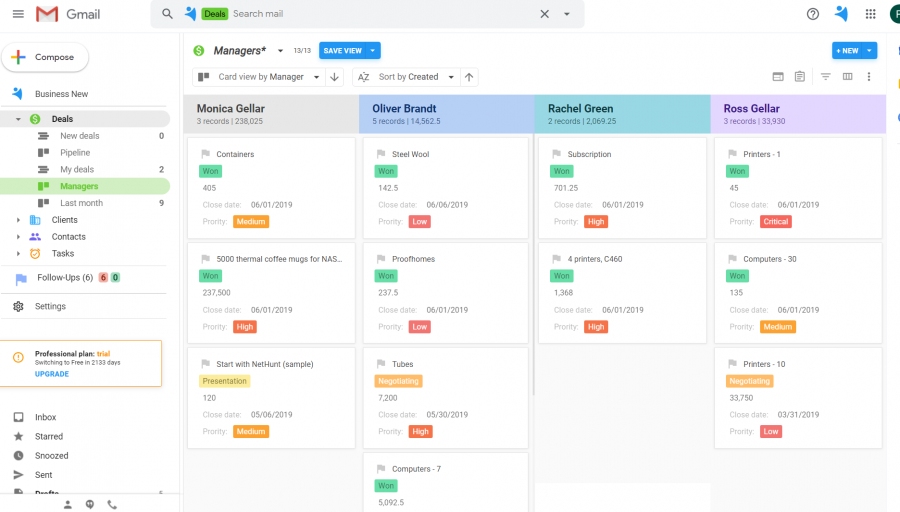The image size is (900, 512).
Task: Open the Gmail main menu hamburger
Action: (x=18, y=14)
